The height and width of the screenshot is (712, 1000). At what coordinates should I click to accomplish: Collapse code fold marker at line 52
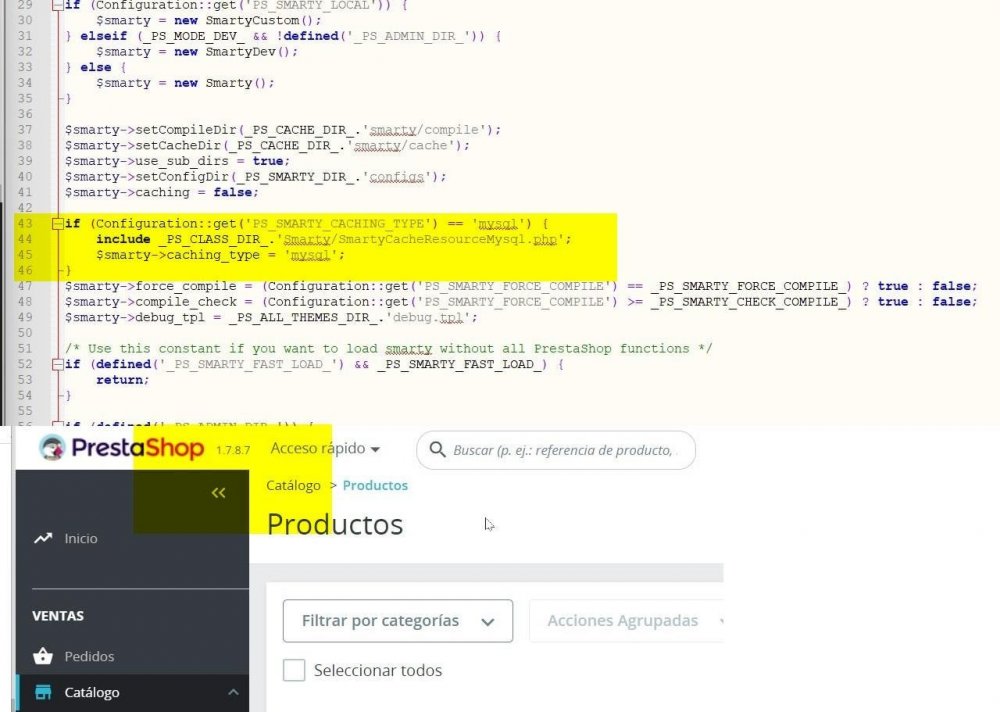point(57,364)
